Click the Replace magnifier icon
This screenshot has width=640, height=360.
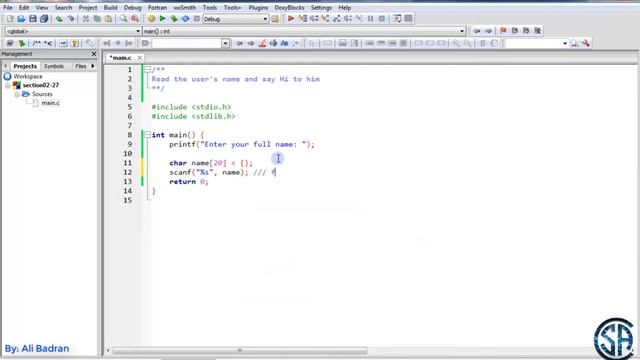pos(135,19)
